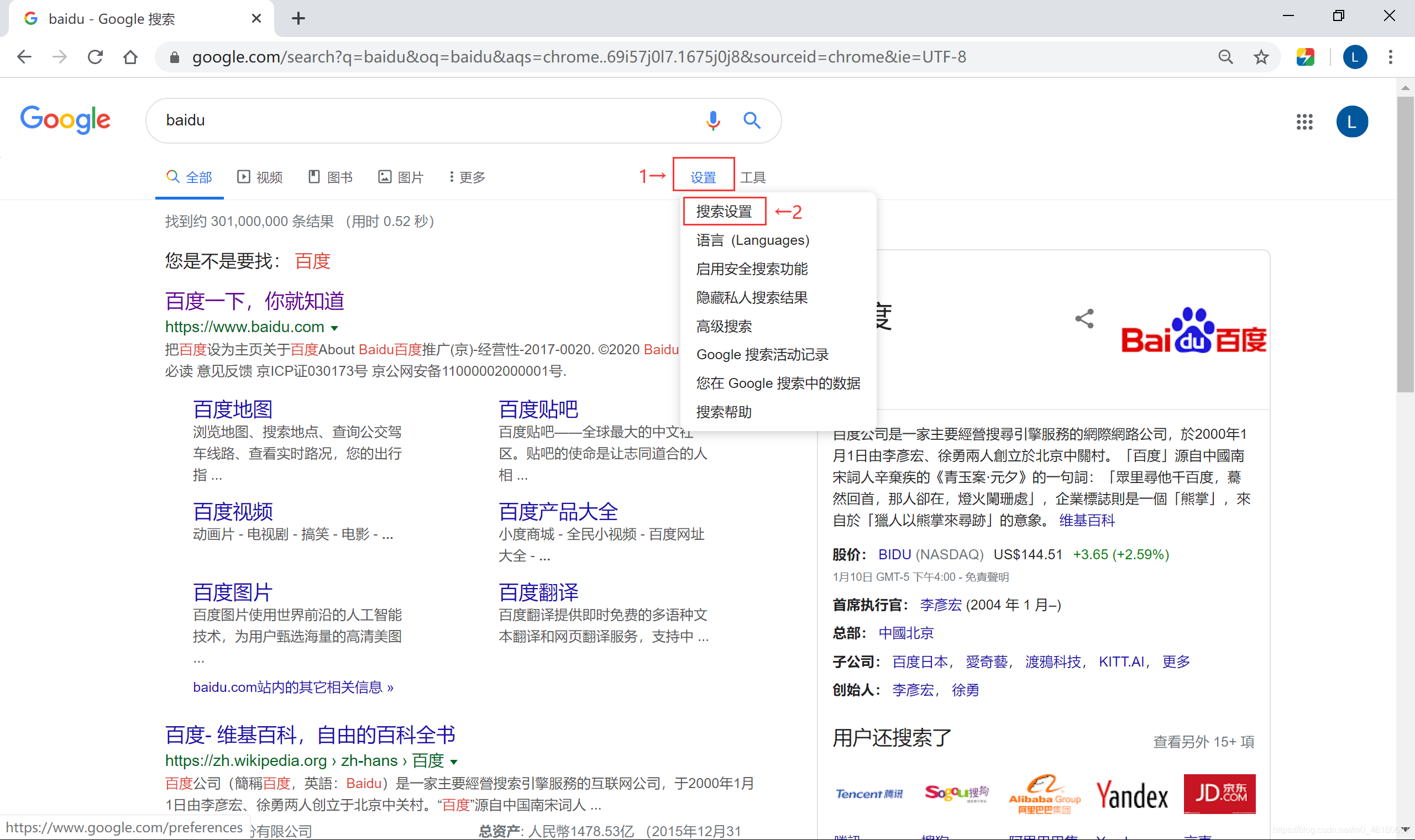Click the scrollbar down arrow

click(x=1405, y=830)
